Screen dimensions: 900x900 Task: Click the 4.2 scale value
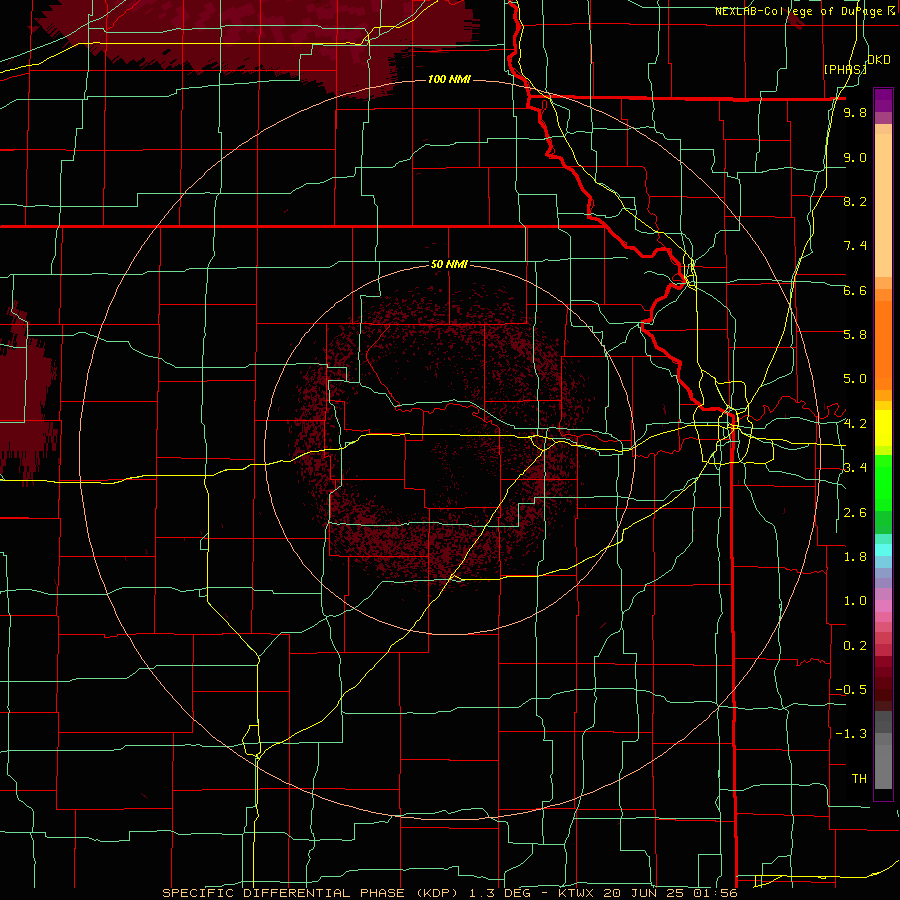tap(855, 423)
